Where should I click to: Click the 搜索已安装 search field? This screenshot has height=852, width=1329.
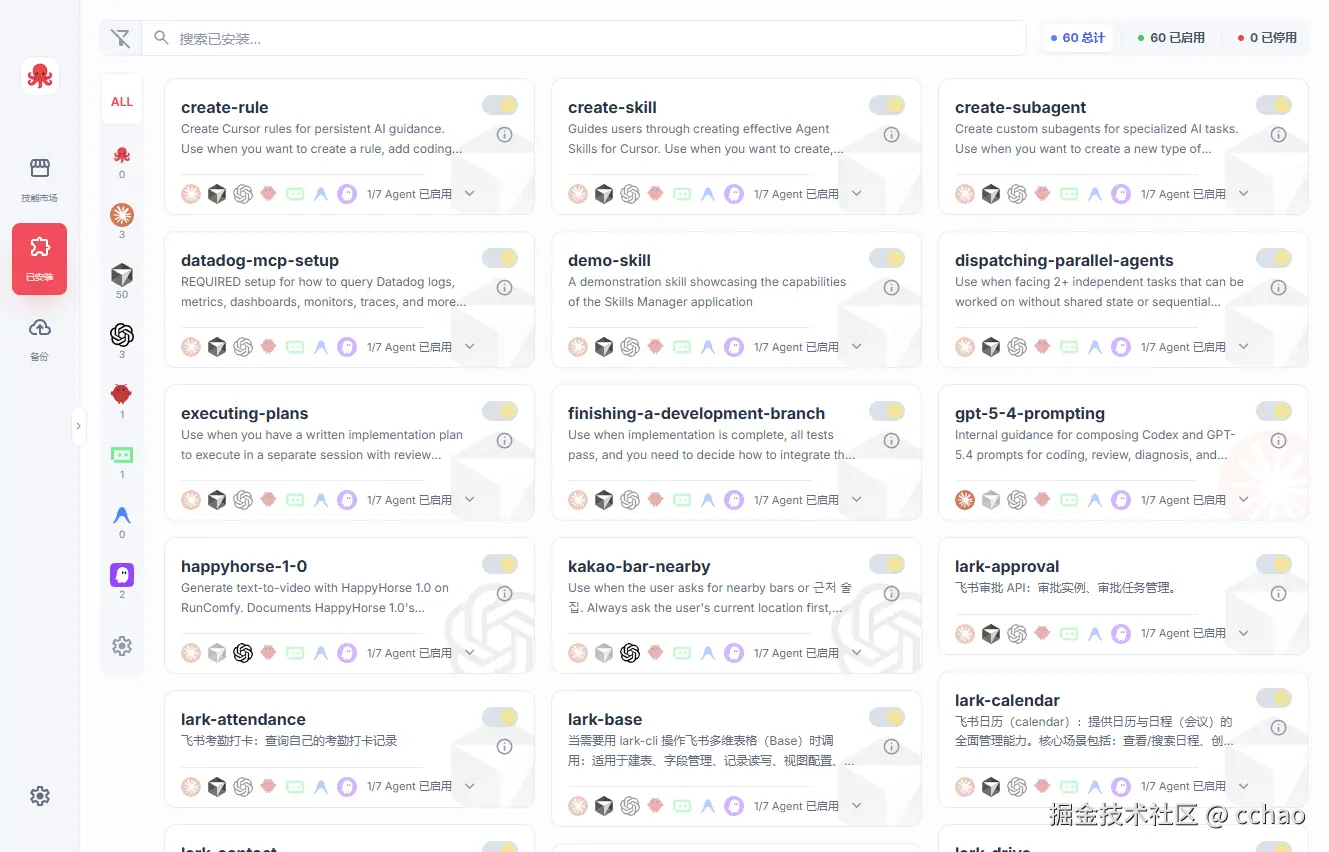click(x=584, y=39)
